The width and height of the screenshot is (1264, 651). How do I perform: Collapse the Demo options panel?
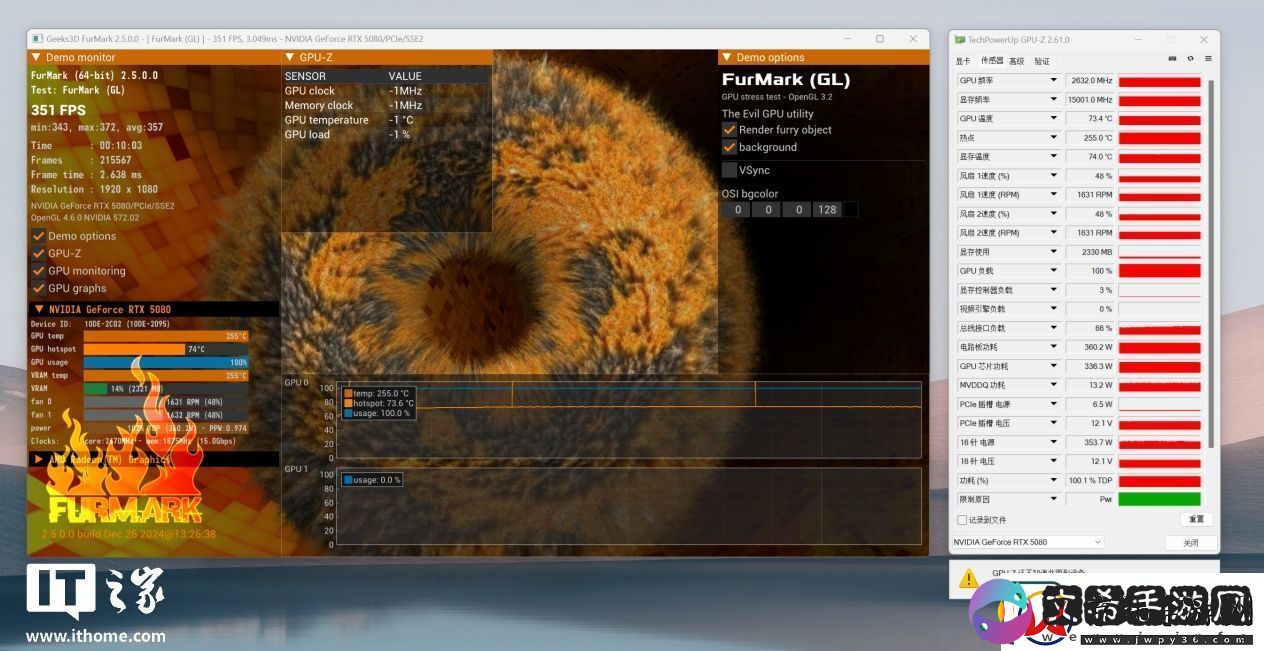click(727, 57)
